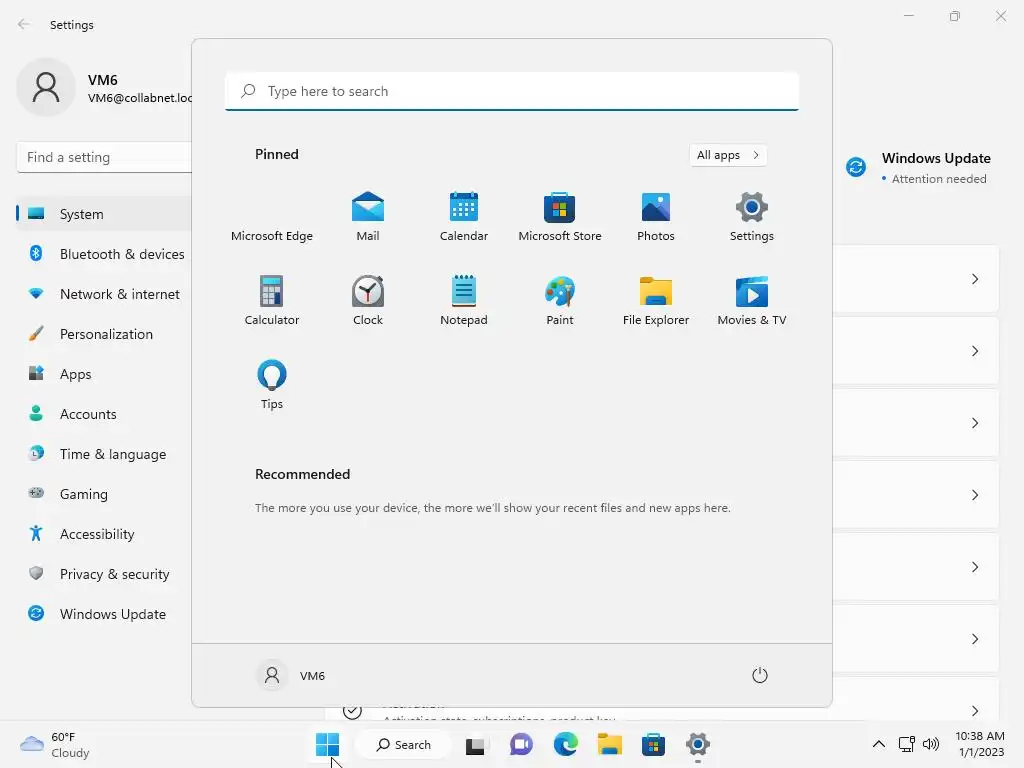Select System in Settings sidebar
Screen dimensions: 1024x768
[x=104, y=214]
